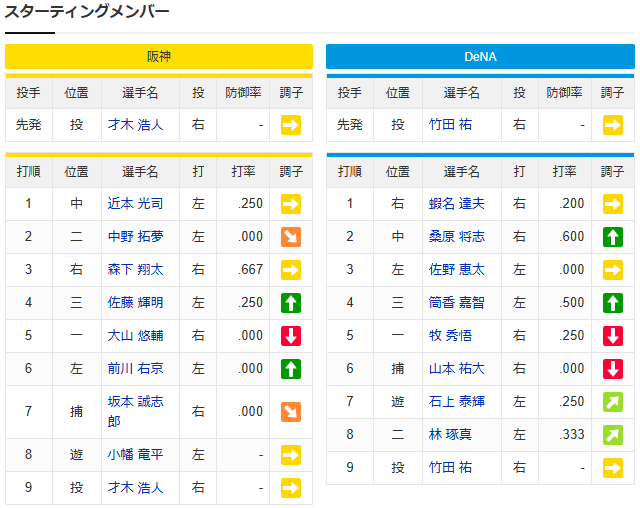
Task: Open player page for 山本 祐大
Action: click(x=457, y=368)
